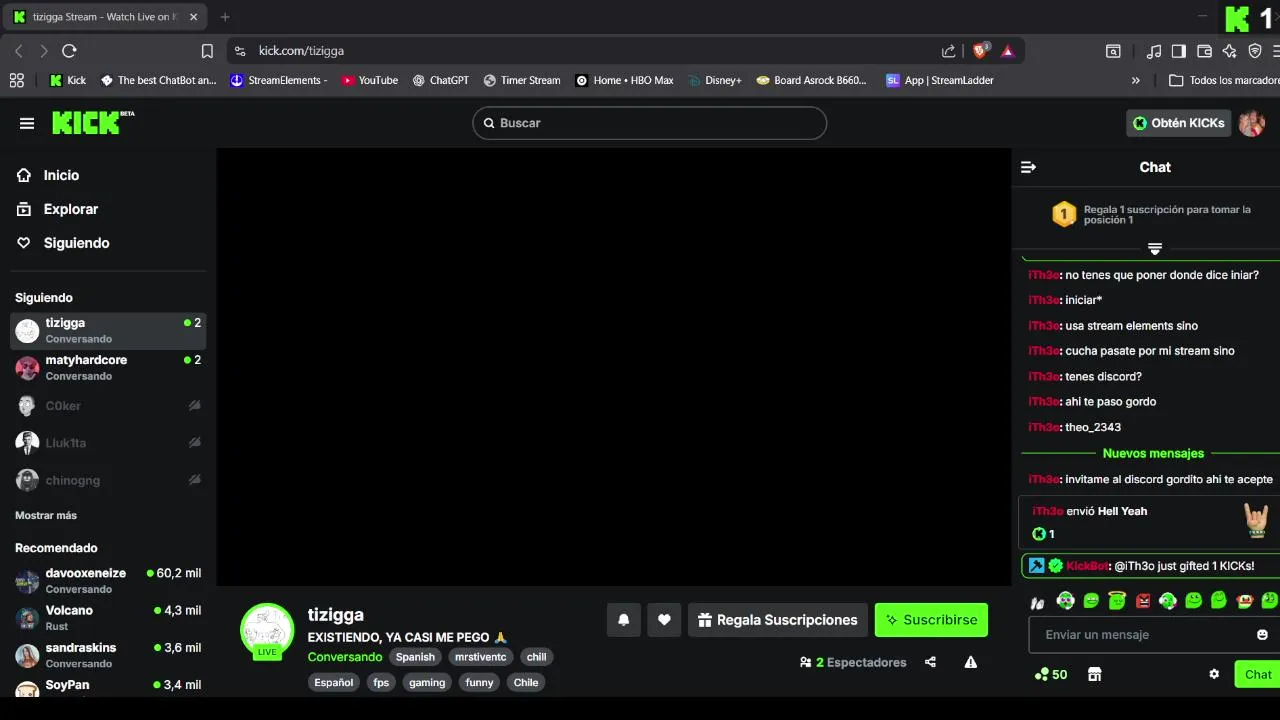Pick the angry red emote
The width and height of the screenshot is (1280, 720).
pos(1143,601)
